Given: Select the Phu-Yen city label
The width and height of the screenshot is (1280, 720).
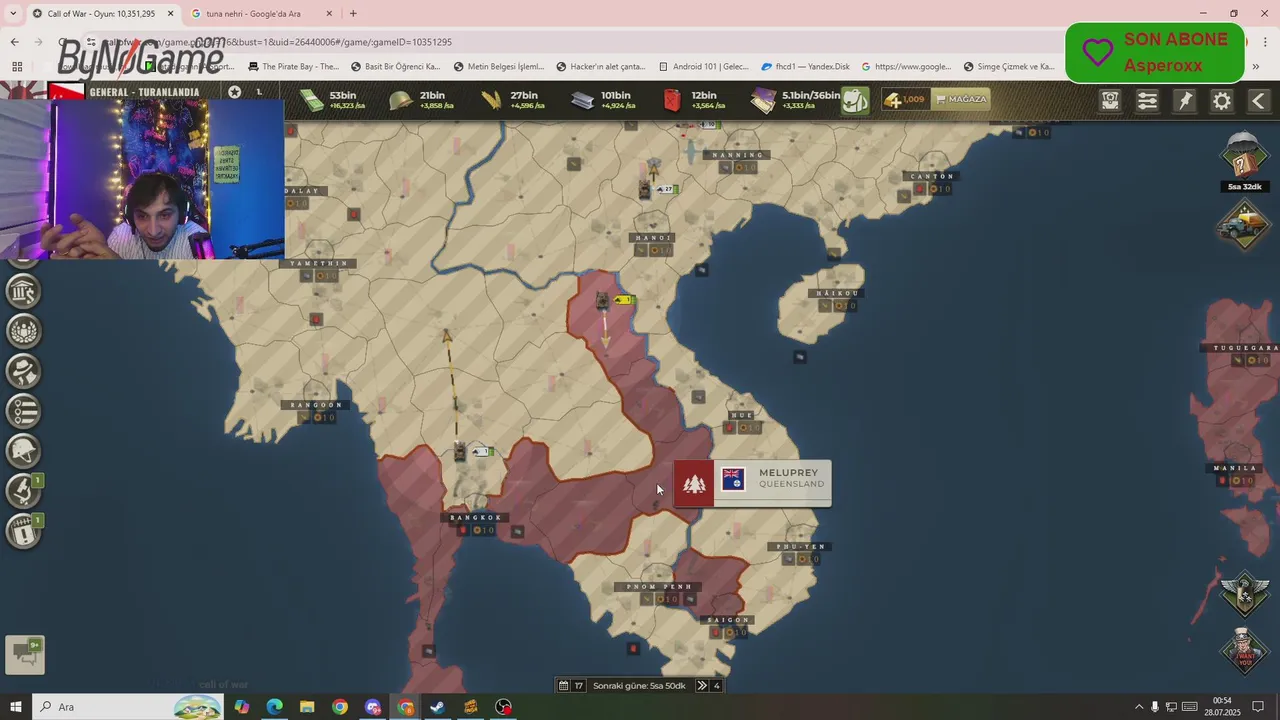Looking at the screenshot, I should 802,547.
